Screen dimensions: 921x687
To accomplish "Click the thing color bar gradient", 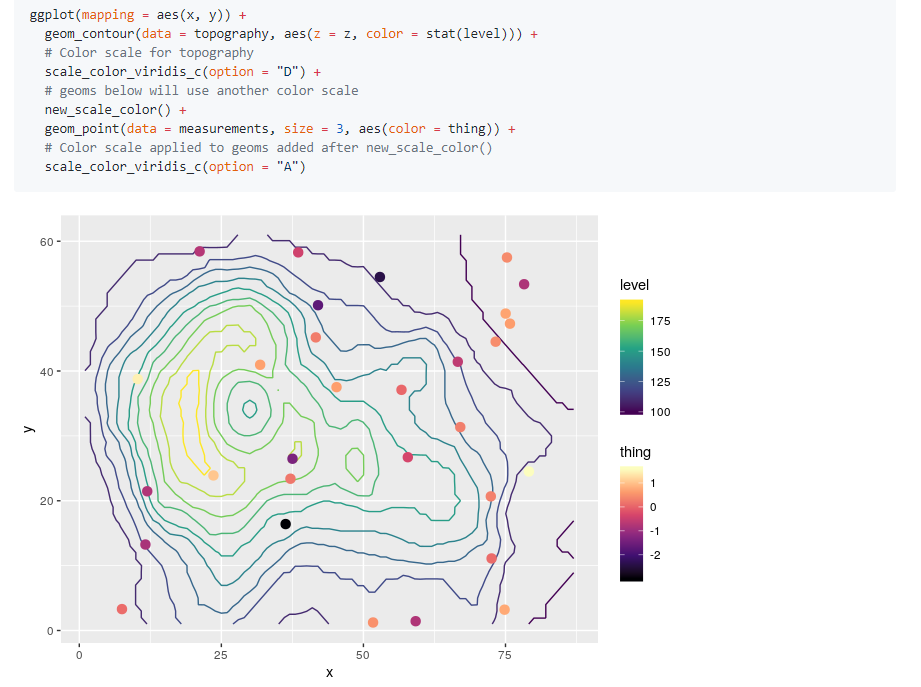I will [x=631, y=524].
